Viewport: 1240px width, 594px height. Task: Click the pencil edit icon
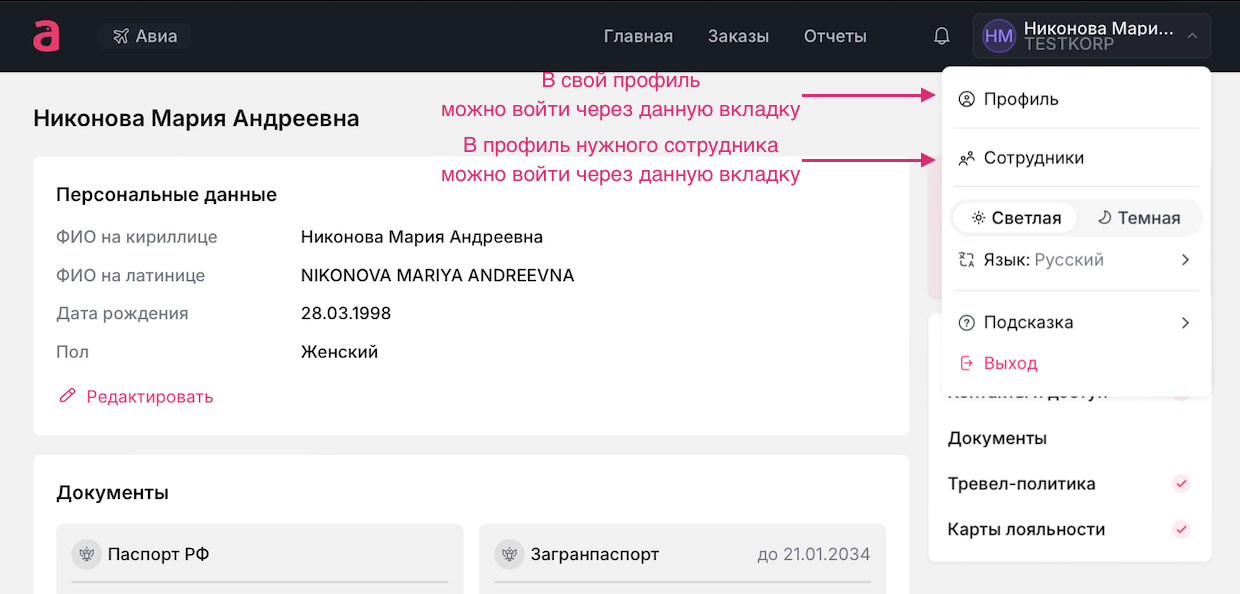click(67, 396)
